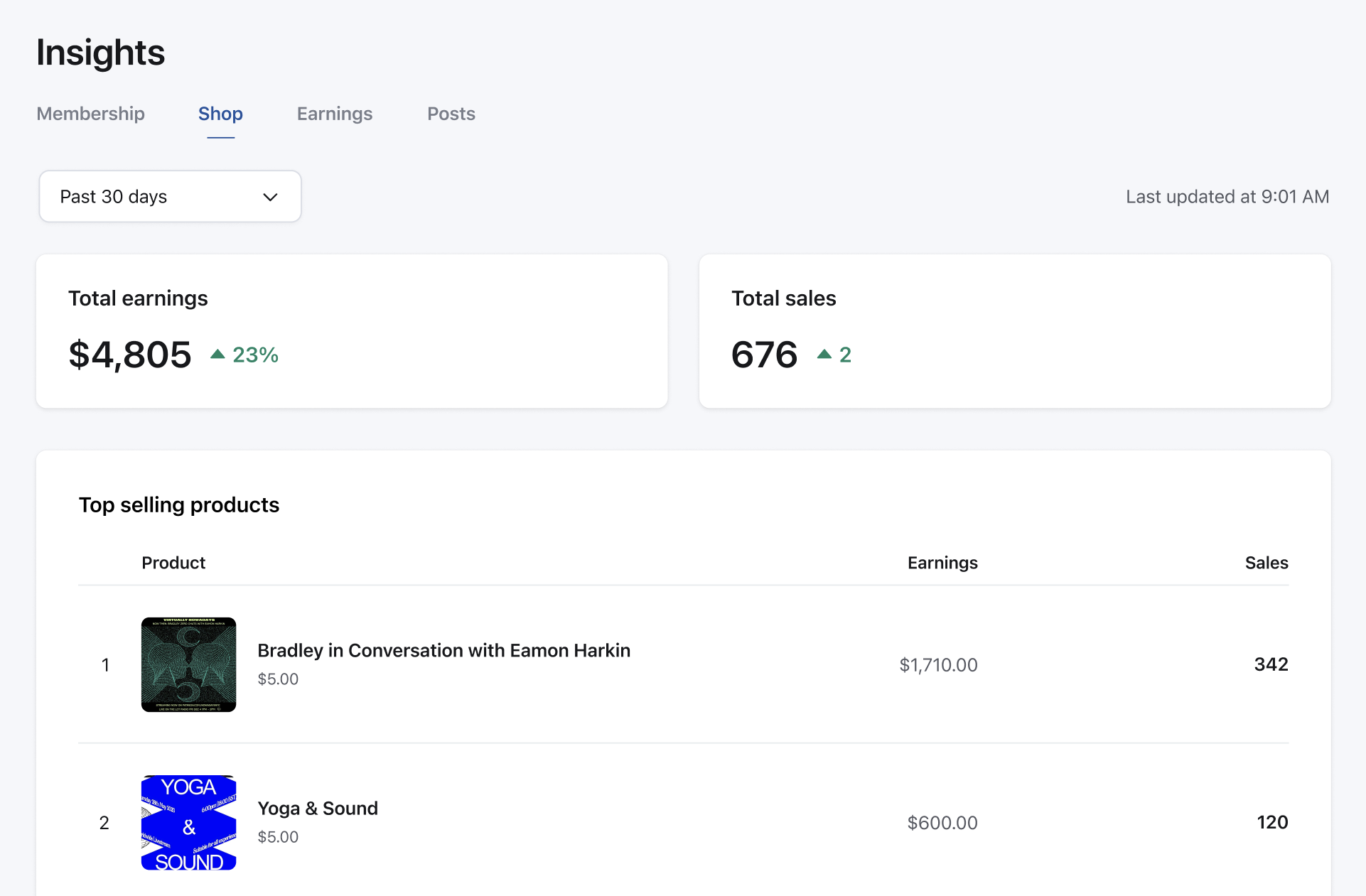
Task: Select the Posts tab
Action: [x=451, y=114]
